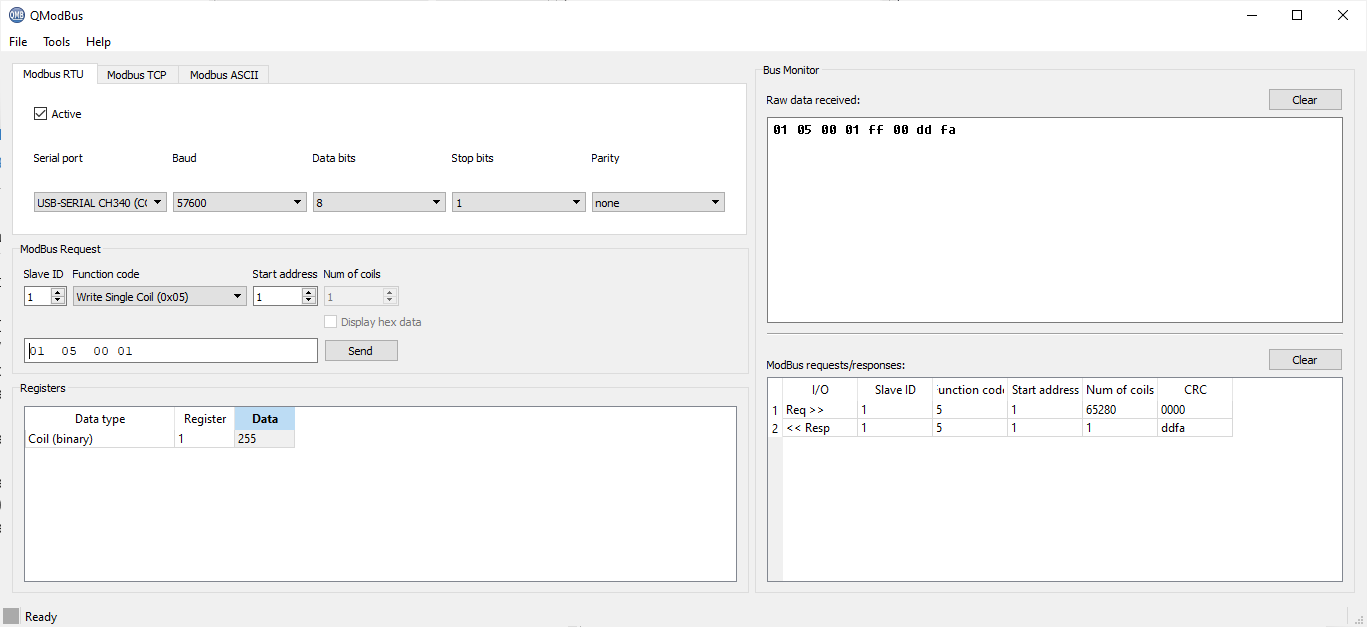
Task: Clear the ModBus requests/responses table
Action: (1304, 360)
